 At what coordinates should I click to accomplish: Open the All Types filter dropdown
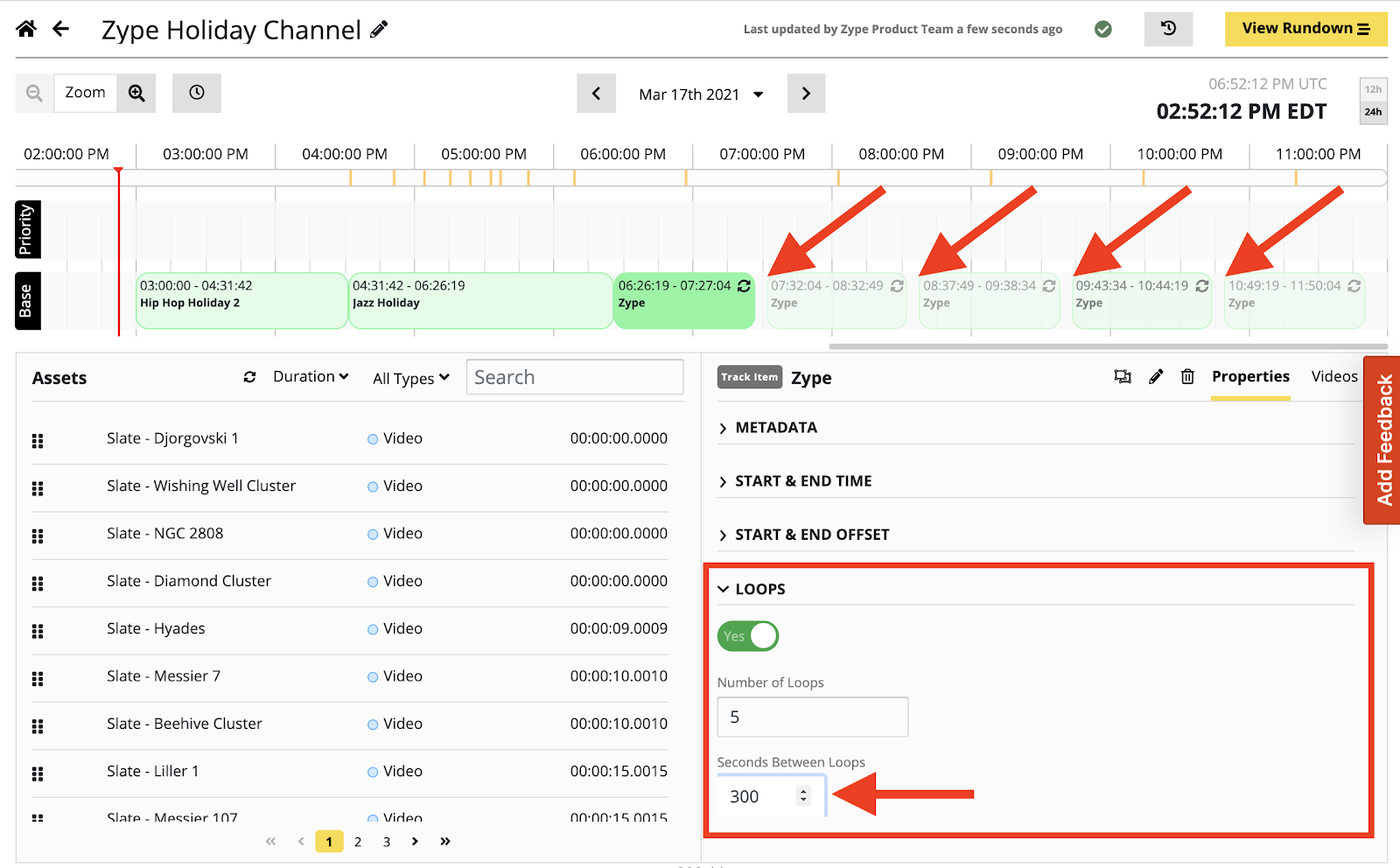tap(411, 378)
